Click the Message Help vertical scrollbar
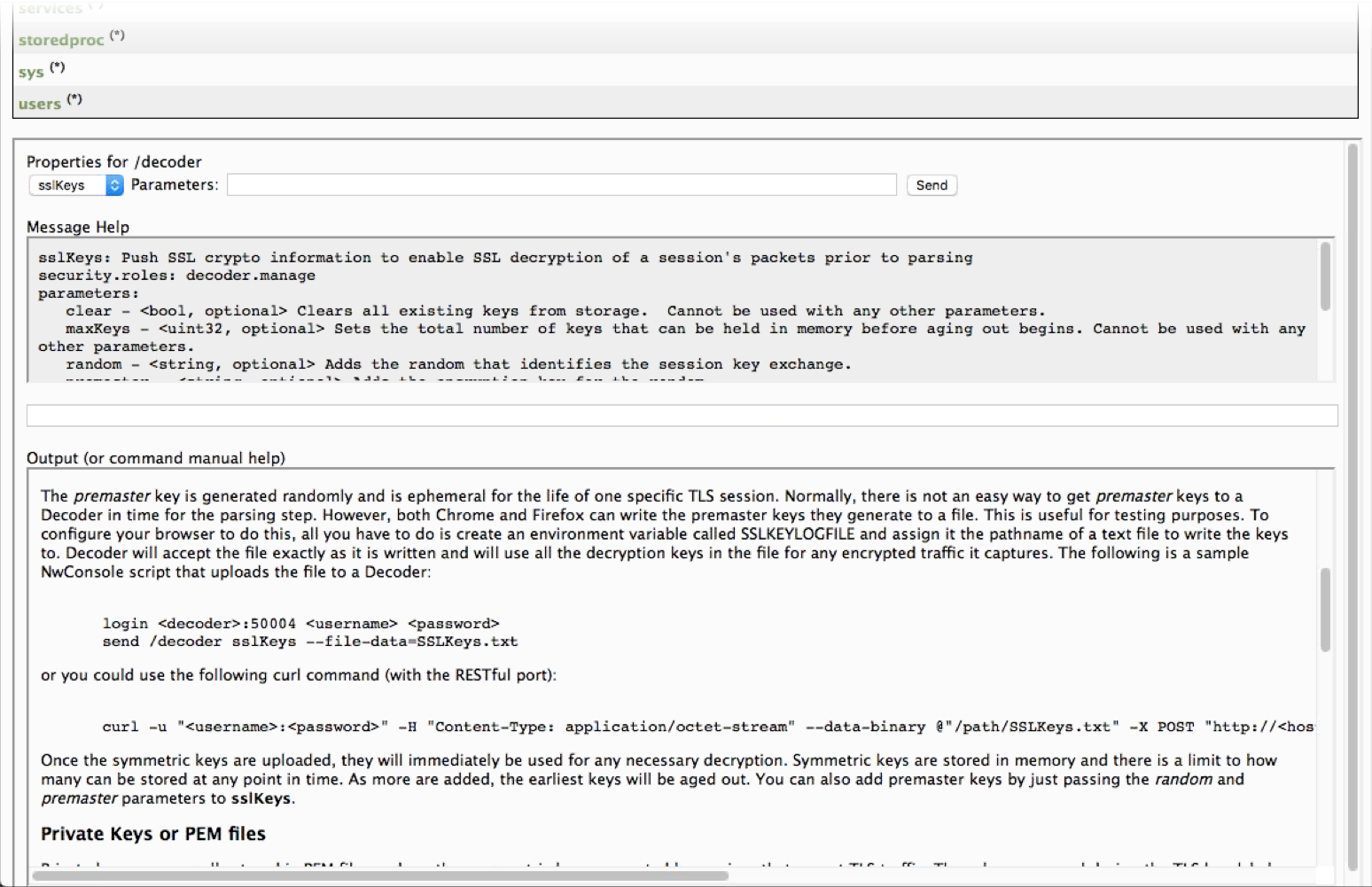 coord(1325,276)
